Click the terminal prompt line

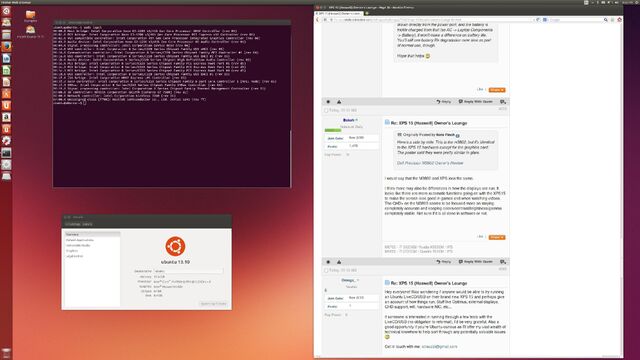pyautogui.click(x=69, y=103)
